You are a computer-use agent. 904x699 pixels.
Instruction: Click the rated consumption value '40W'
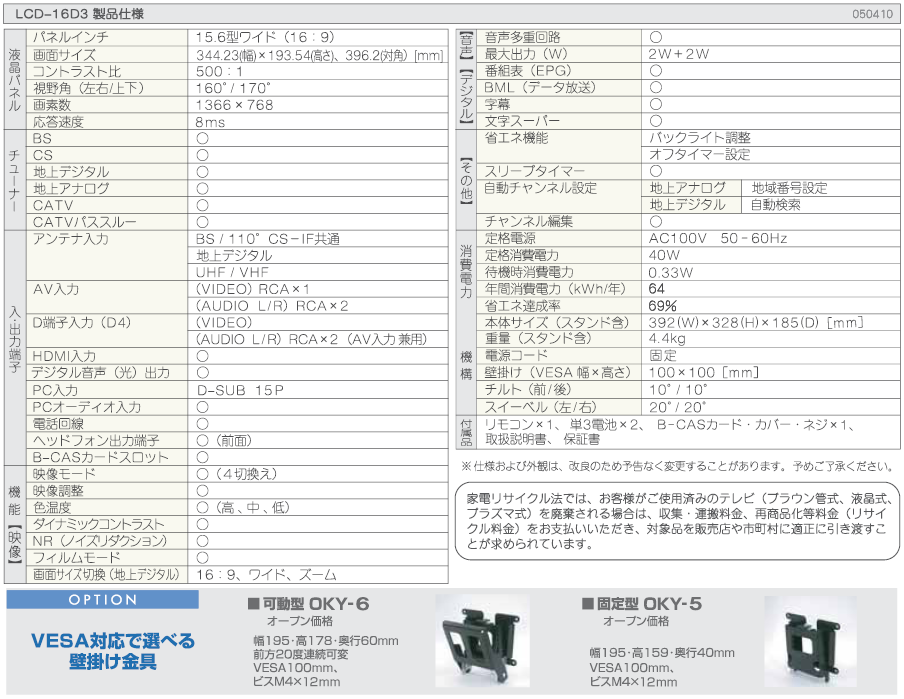pos(664,255)
